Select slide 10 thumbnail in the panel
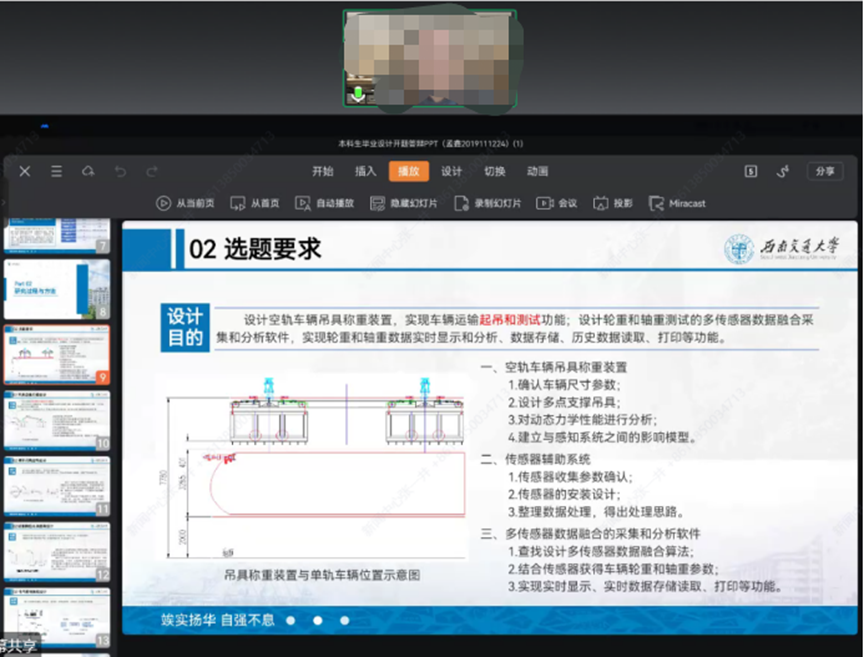 pyautogui.click(x=56, y=419)
